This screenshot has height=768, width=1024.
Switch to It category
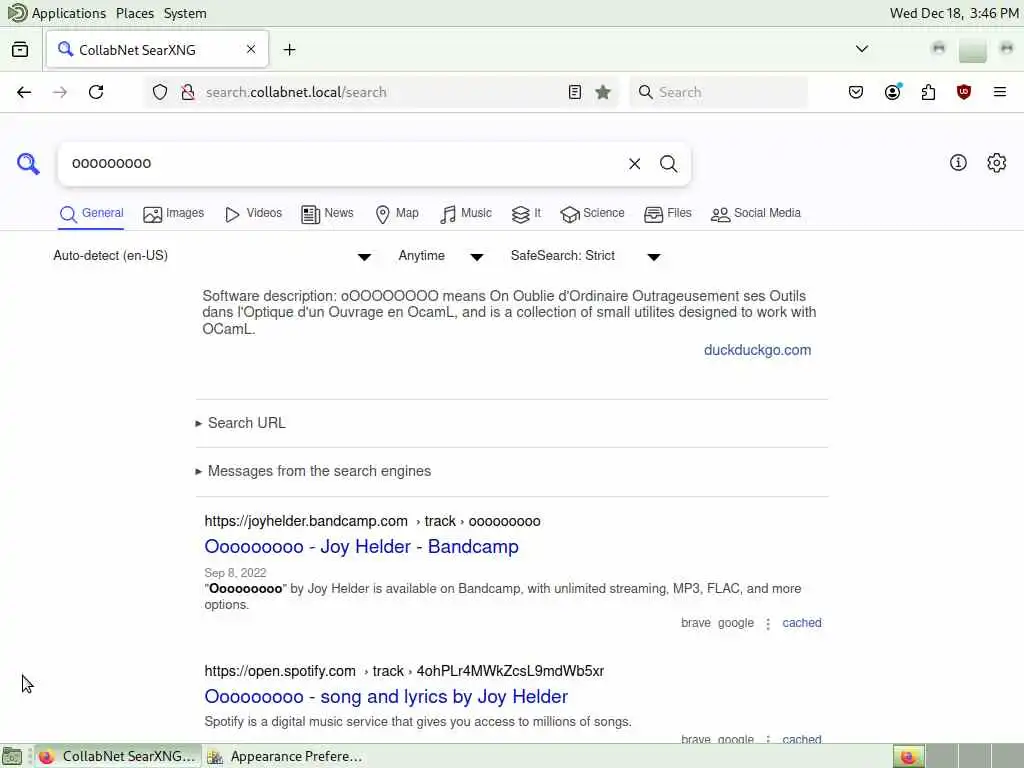526,214
